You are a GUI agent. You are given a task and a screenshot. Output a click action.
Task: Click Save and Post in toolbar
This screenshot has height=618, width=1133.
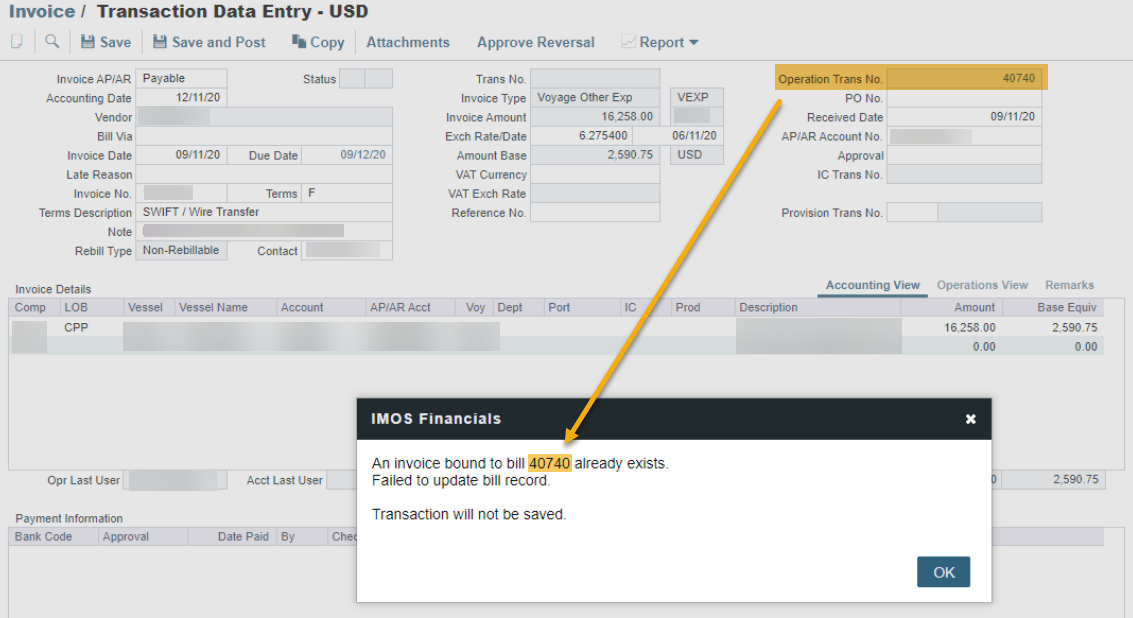[x=209, y=42]
